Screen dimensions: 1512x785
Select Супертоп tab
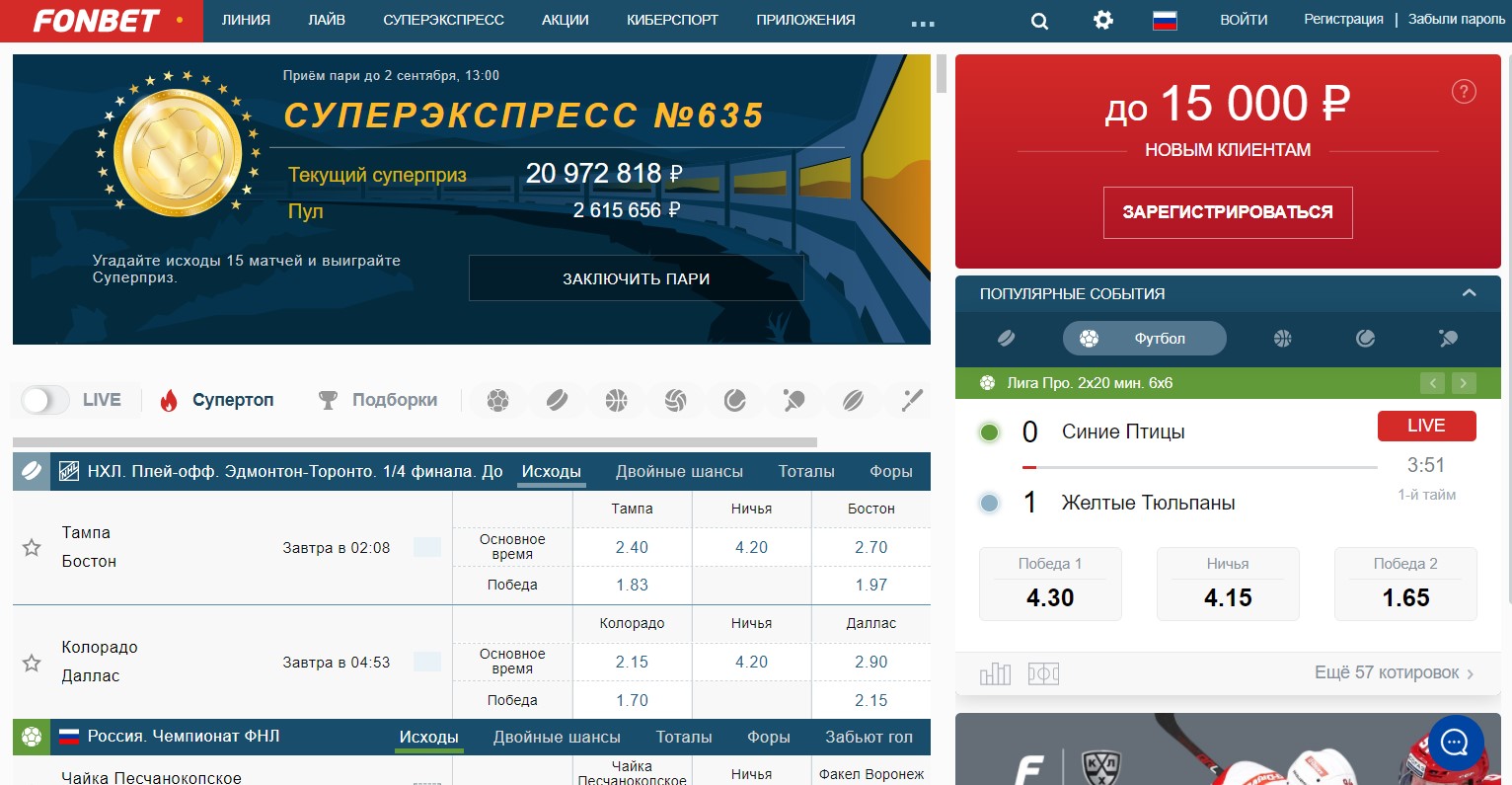tap(217, 400)
